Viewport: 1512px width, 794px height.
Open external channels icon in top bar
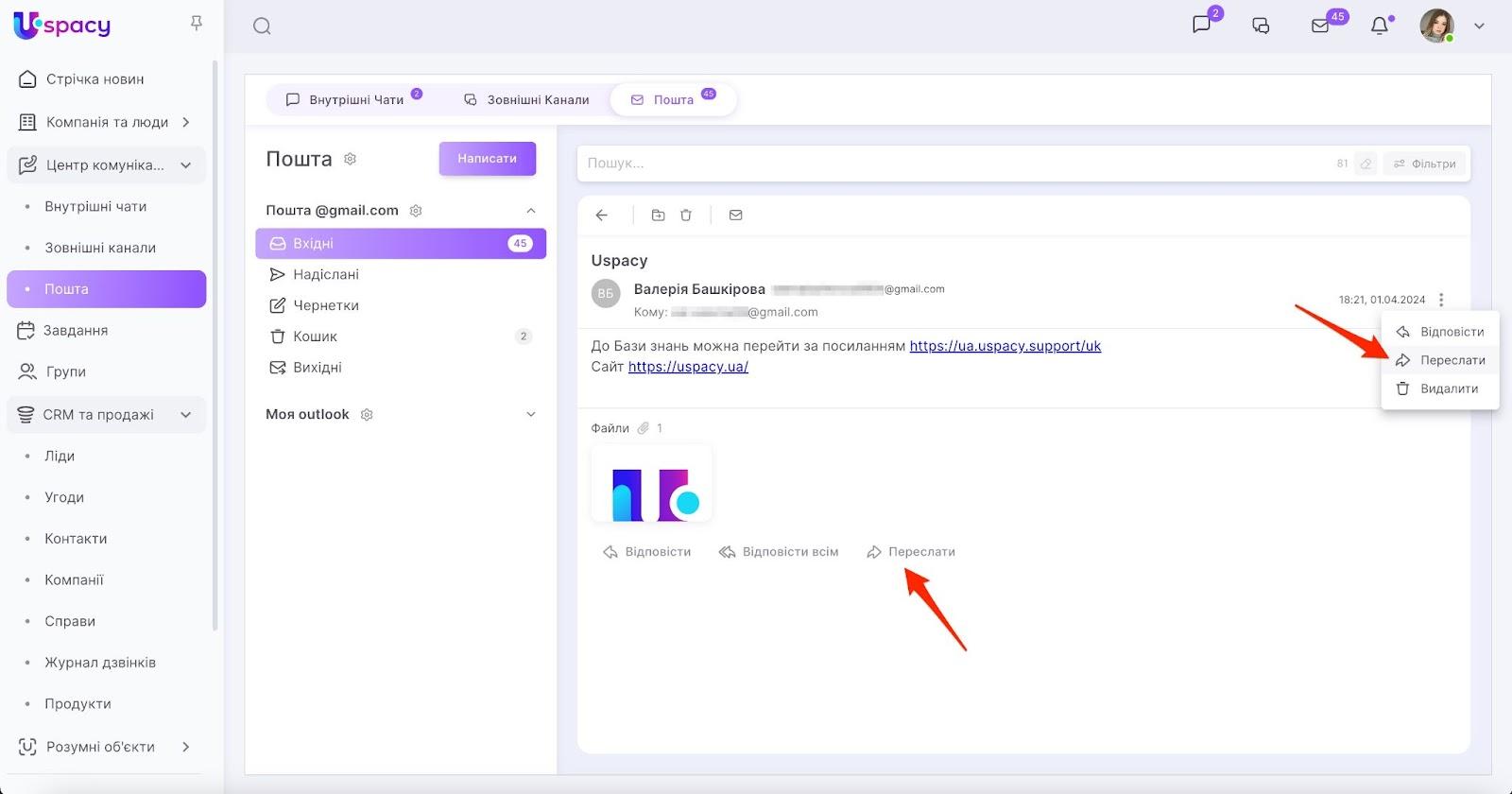pos(1261,26)
